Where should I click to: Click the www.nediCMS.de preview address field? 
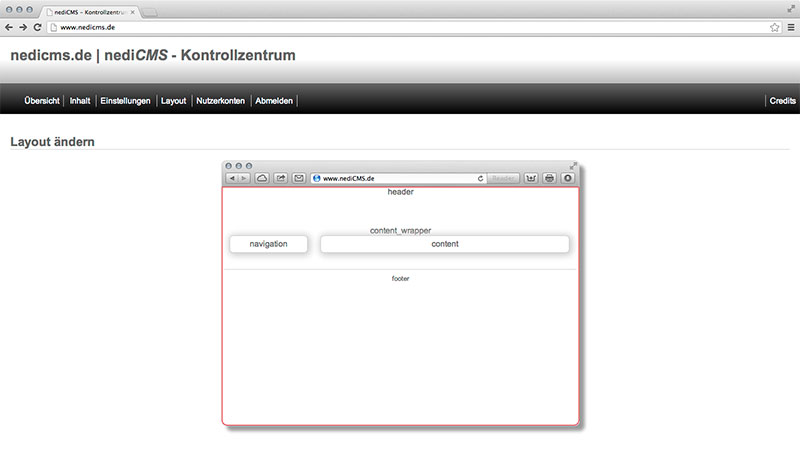click(x=398, y=179)
